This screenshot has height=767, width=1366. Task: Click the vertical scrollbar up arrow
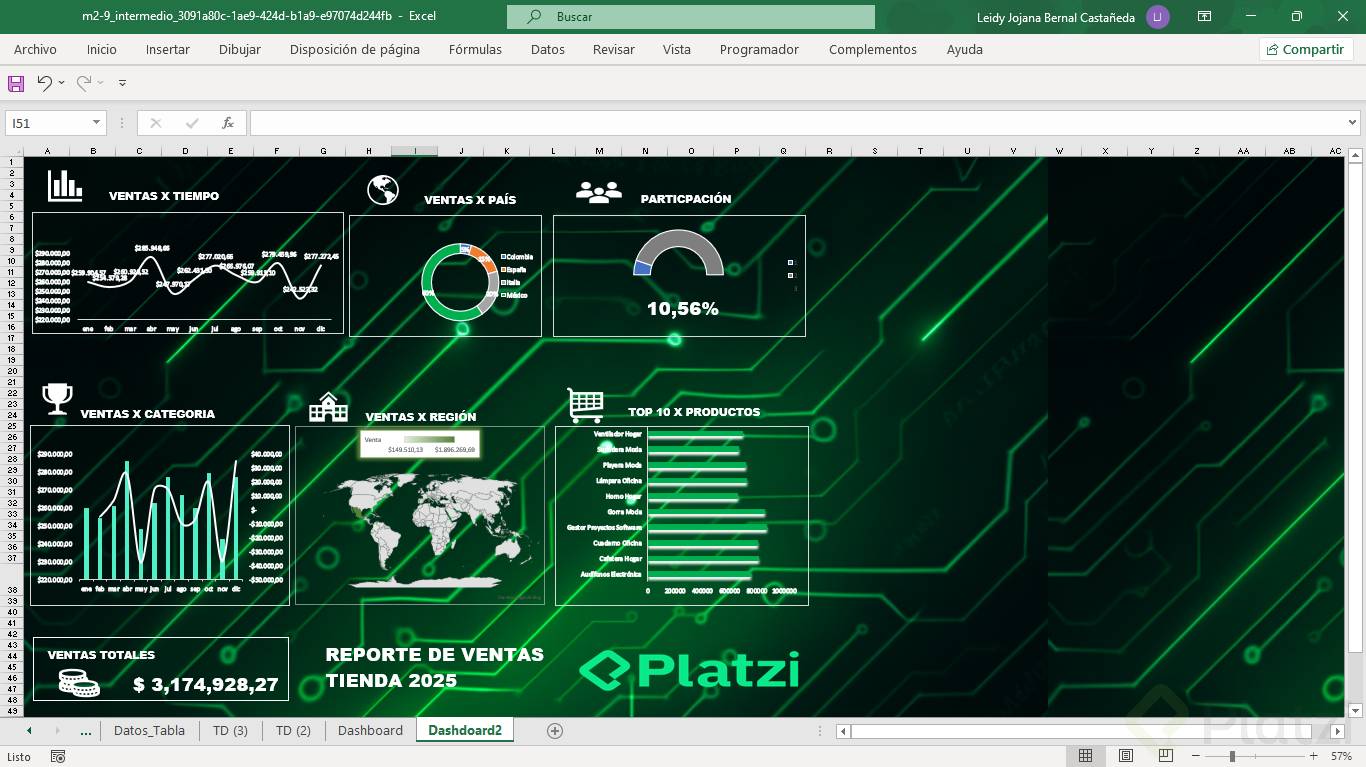click(1355, 155)
